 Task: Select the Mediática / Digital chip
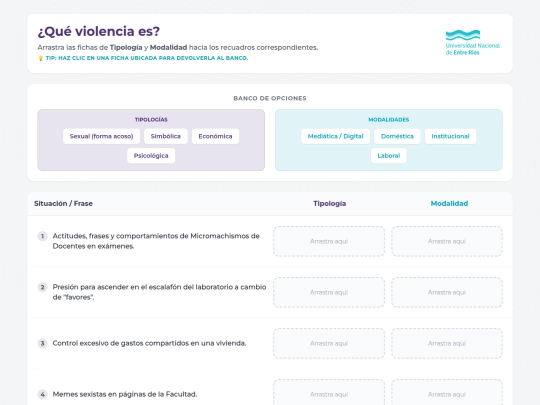(x=335, y=136)
